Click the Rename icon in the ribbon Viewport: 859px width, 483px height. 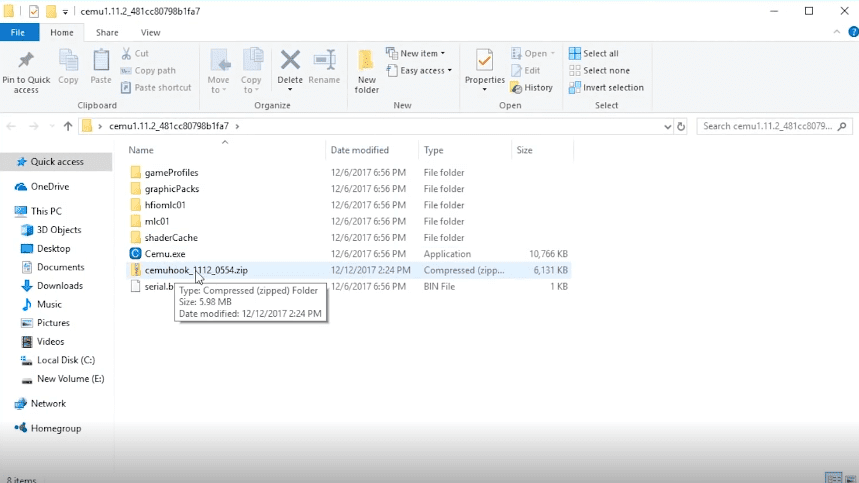(x=324, y=63)
